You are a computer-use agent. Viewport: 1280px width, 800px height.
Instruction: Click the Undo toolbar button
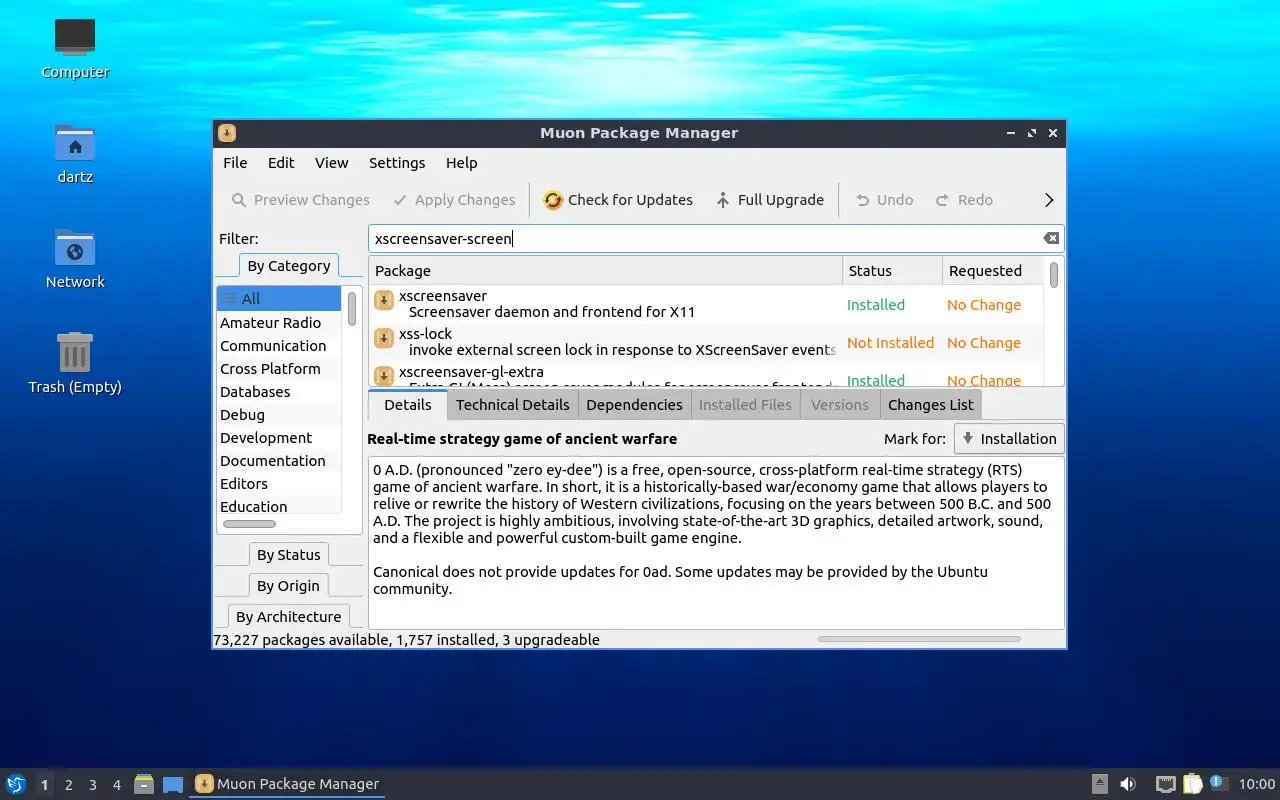(884, 200)
